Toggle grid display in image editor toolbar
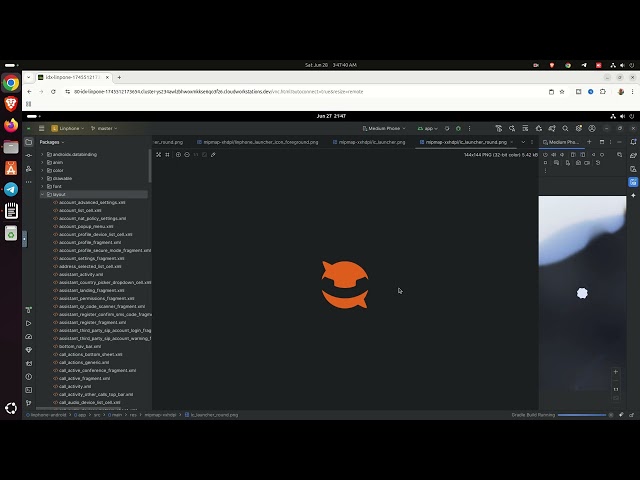640x480 pixels. (167, 155)
